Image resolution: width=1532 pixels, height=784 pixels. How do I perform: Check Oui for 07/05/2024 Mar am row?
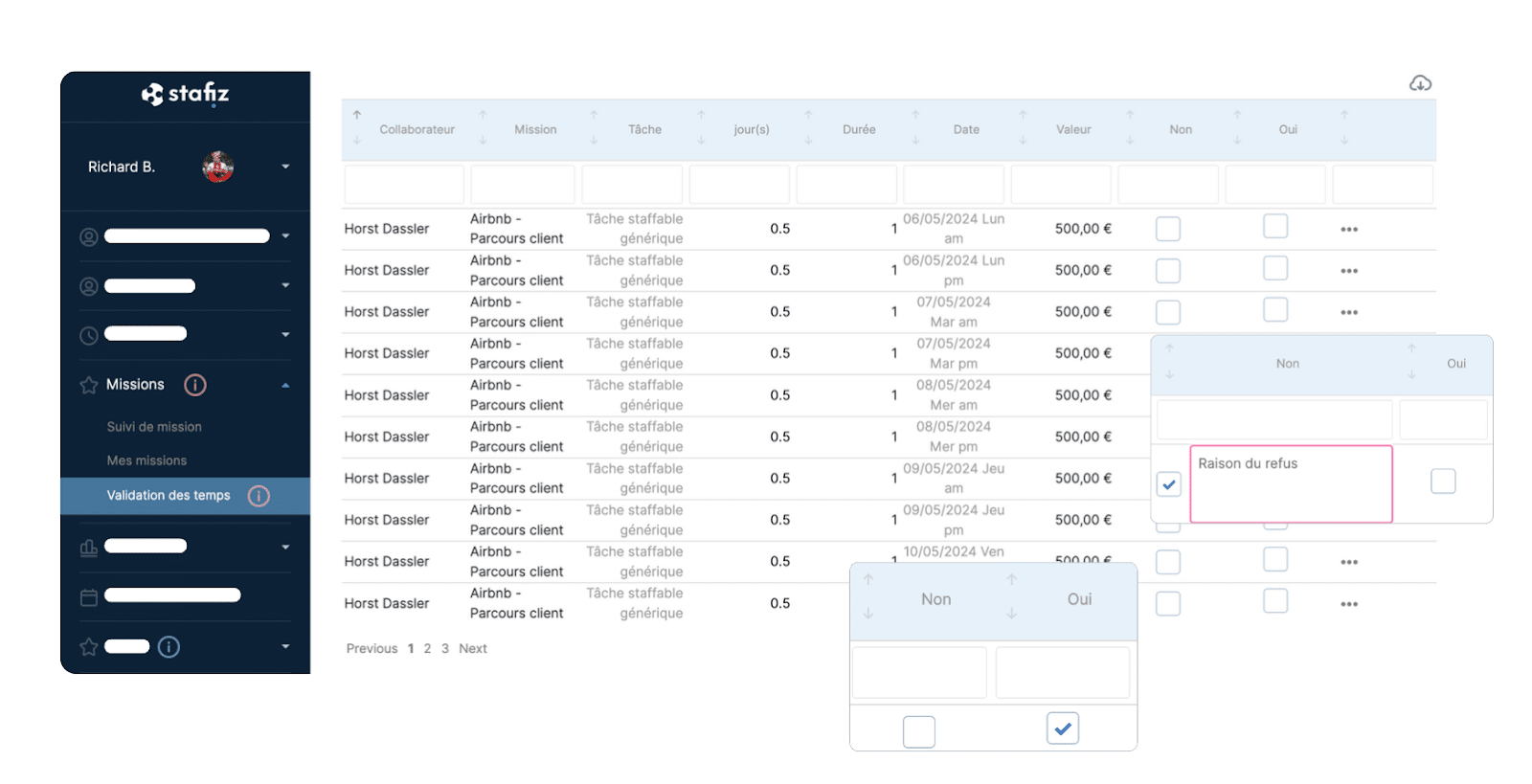click(1275, 309)
